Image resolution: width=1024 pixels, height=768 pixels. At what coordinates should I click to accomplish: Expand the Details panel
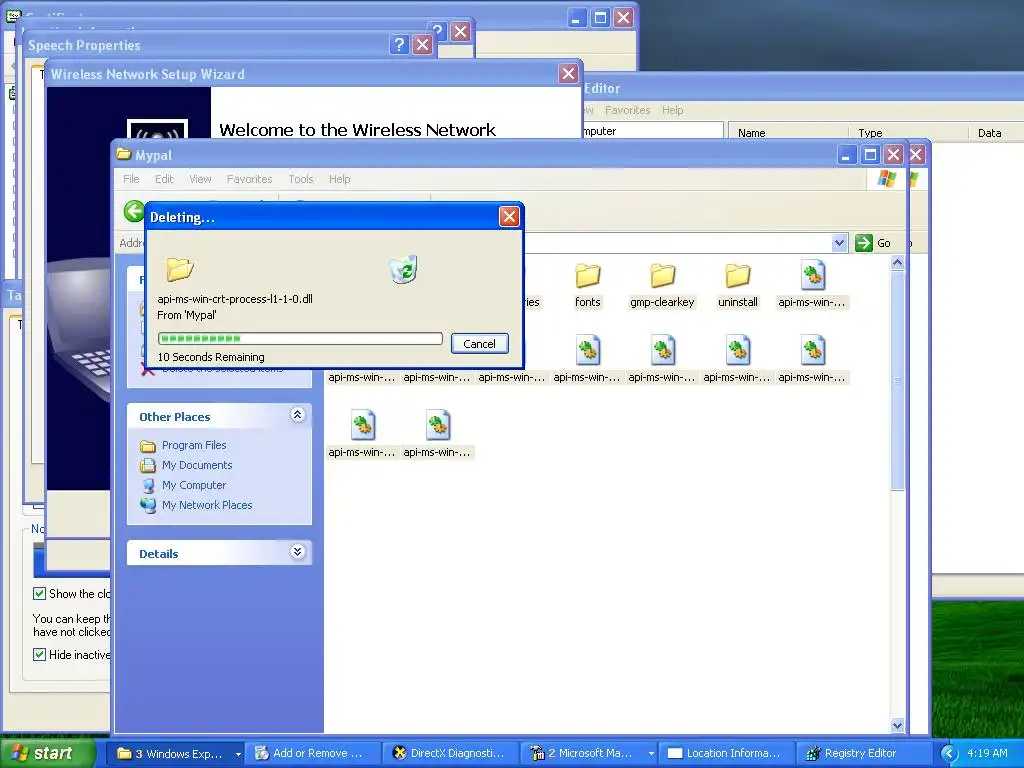pos(297,552)
